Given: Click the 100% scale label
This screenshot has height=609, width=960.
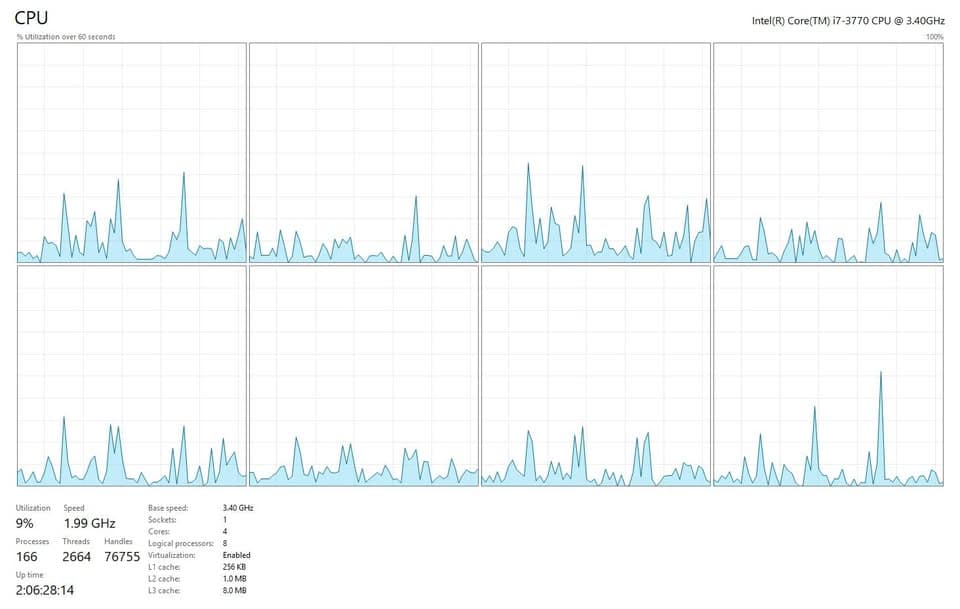Looking at the screenshot, I should 934,37.
